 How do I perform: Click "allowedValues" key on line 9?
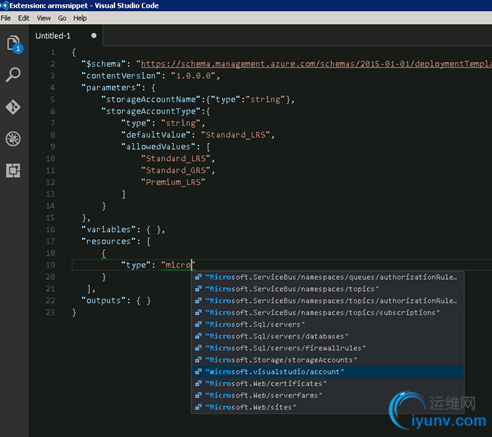click(x=158, y=147)
